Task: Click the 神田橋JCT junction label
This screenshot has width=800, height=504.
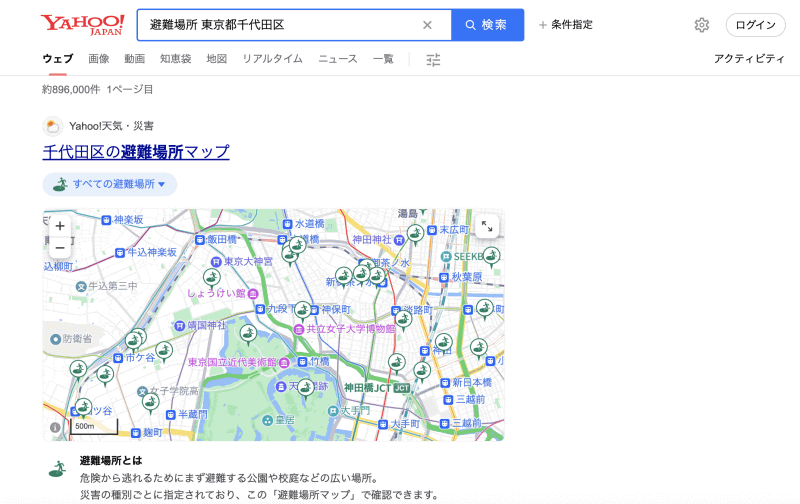Action: 377,388
